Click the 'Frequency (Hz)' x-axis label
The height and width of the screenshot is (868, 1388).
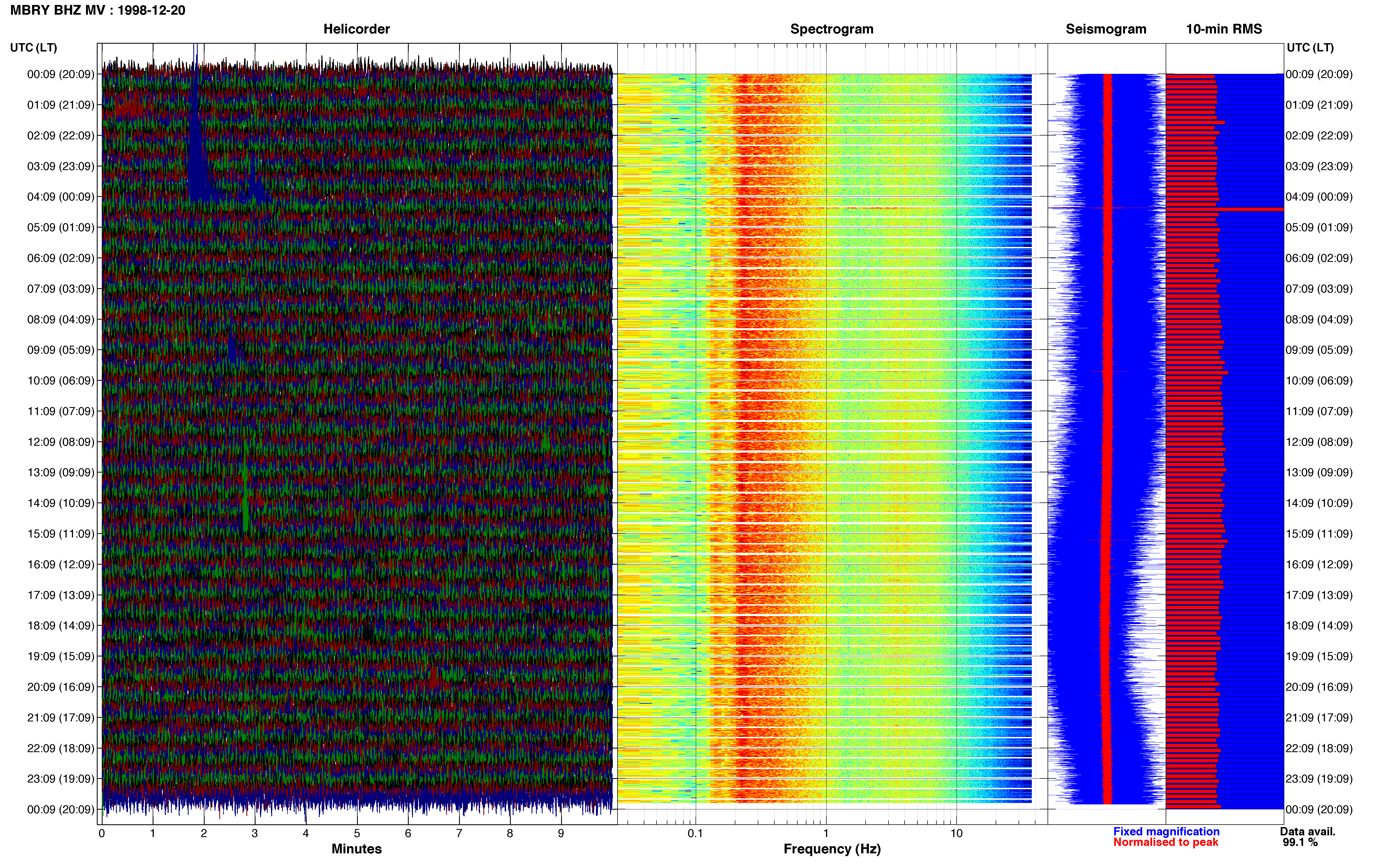coord(832,849)
